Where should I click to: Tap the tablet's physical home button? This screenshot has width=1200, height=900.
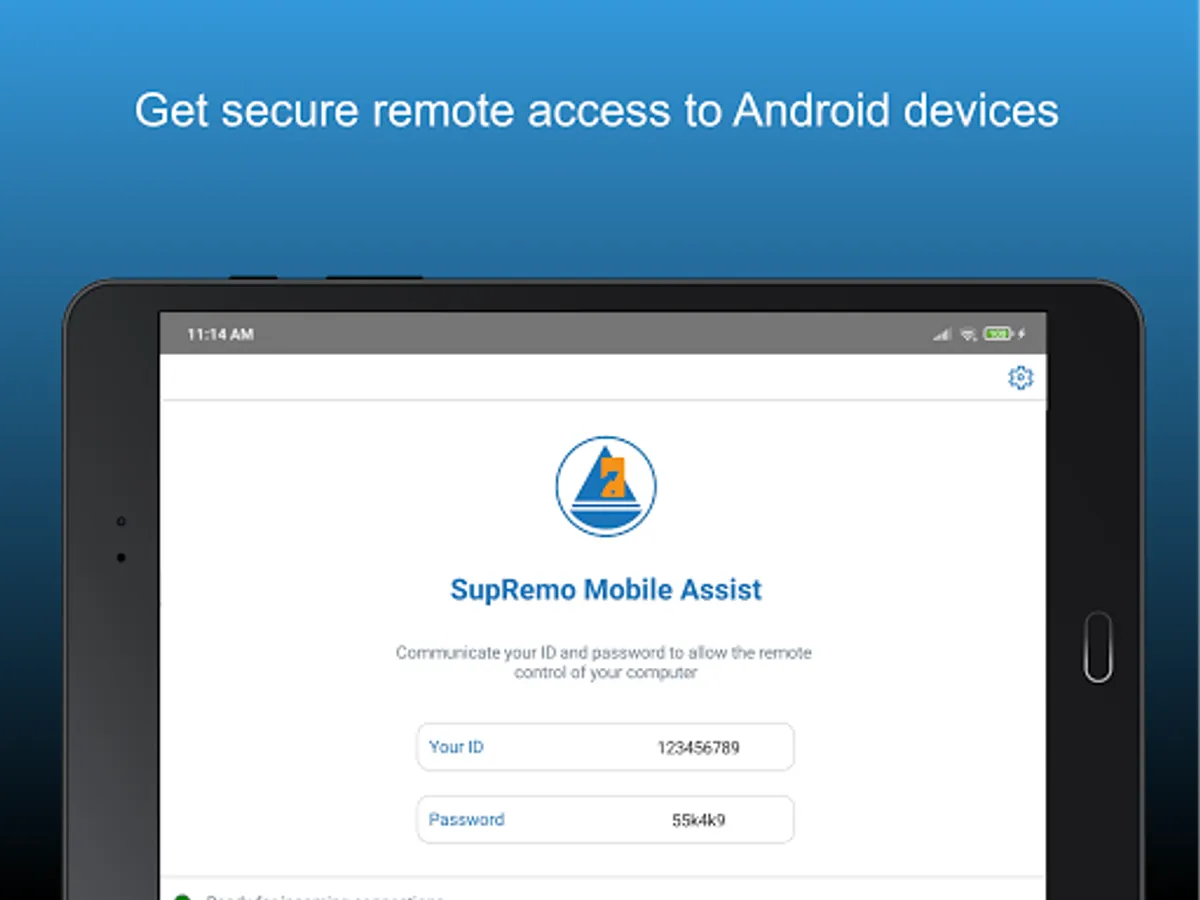(x=1098, y=647)
